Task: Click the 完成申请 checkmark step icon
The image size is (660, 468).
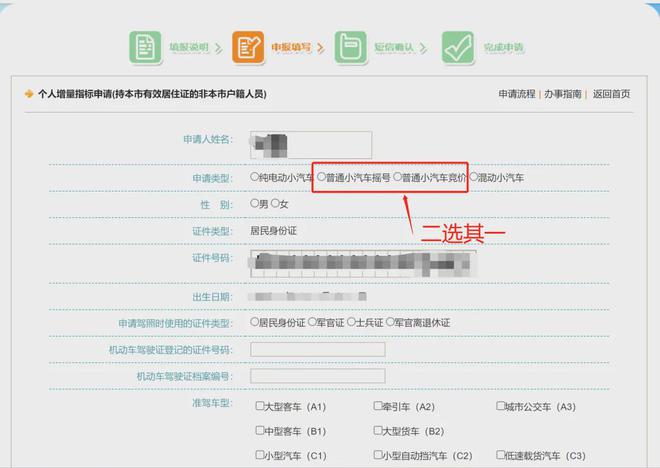Action: point(458,47)
